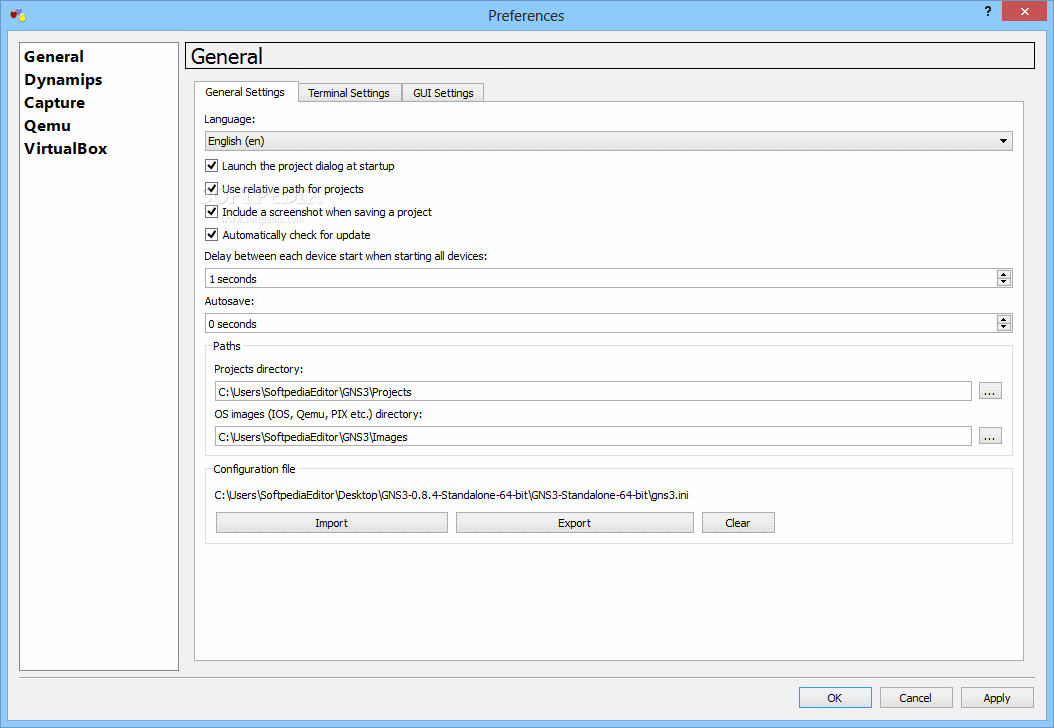Close the Preferences window
This screenshot has height=728, width=1054.
1024,11
